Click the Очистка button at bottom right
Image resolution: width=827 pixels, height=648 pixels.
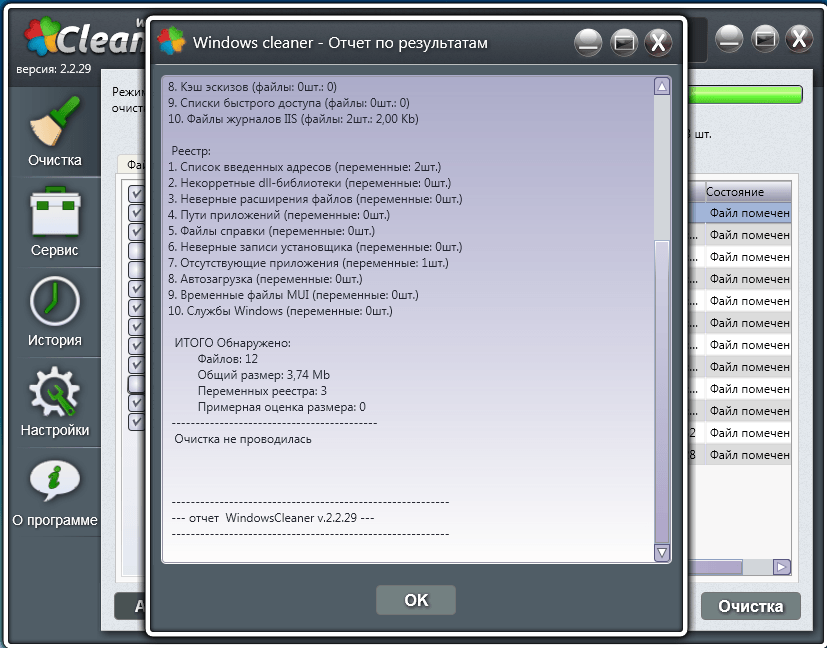coord(751,606)
